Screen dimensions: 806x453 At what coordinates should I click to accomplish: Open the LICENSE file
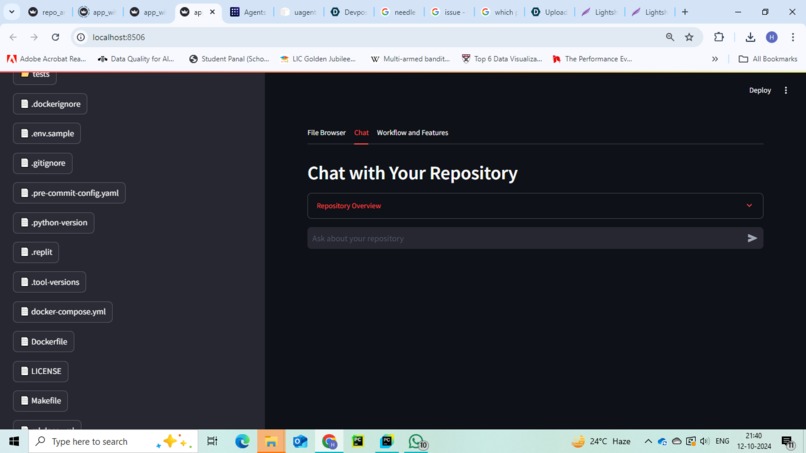[x=41, y=371]
